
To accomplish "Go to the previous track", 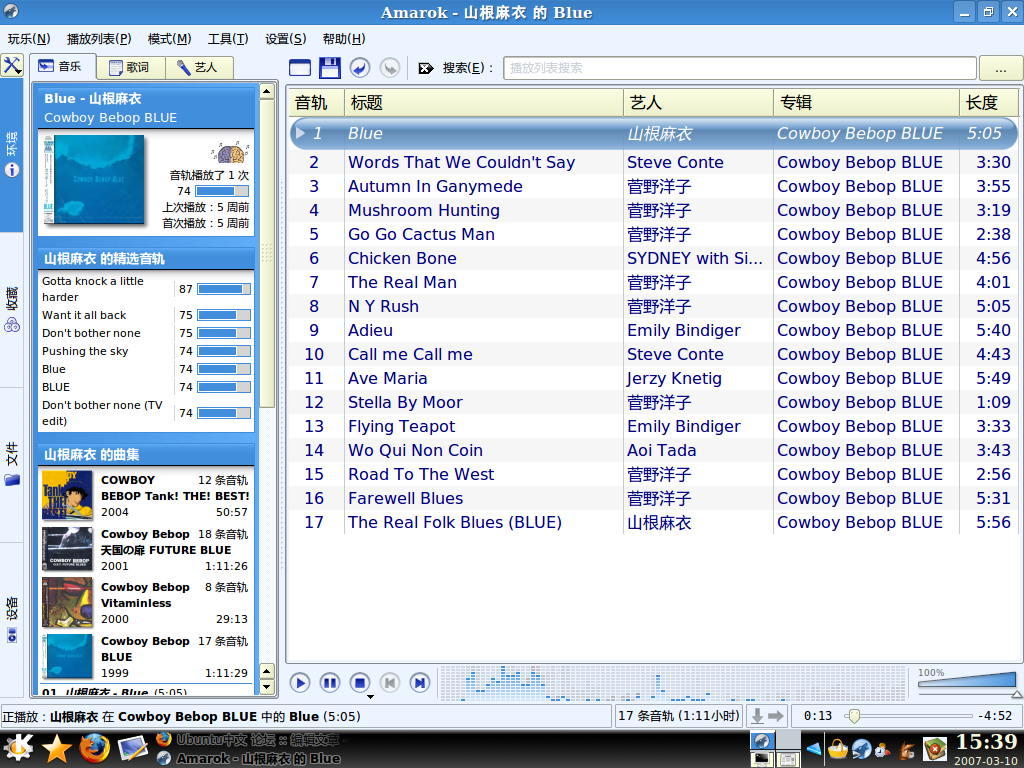I will (390, 683).
